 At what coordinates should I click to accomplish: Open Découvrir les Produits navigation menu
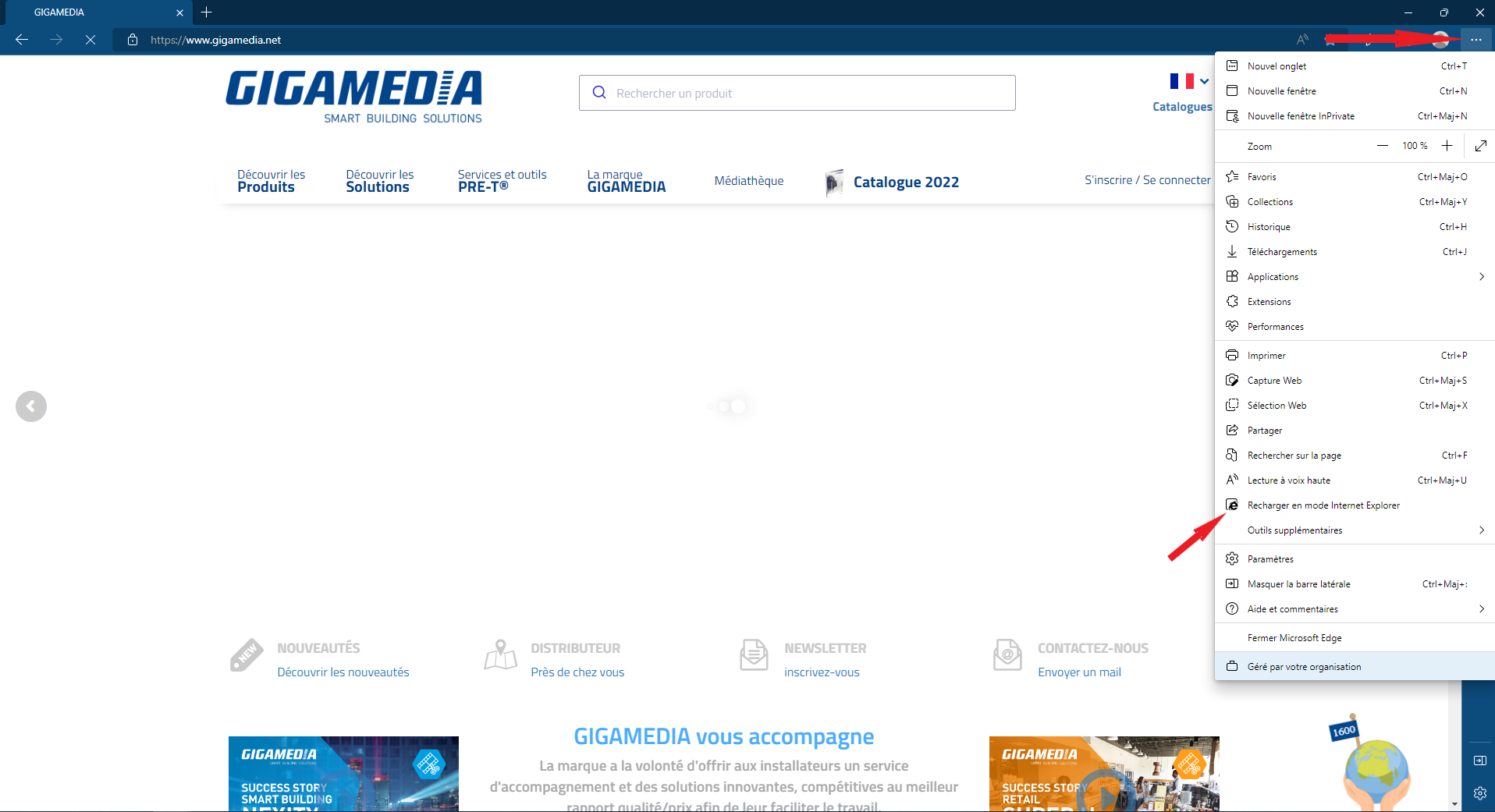coord(271,181)
